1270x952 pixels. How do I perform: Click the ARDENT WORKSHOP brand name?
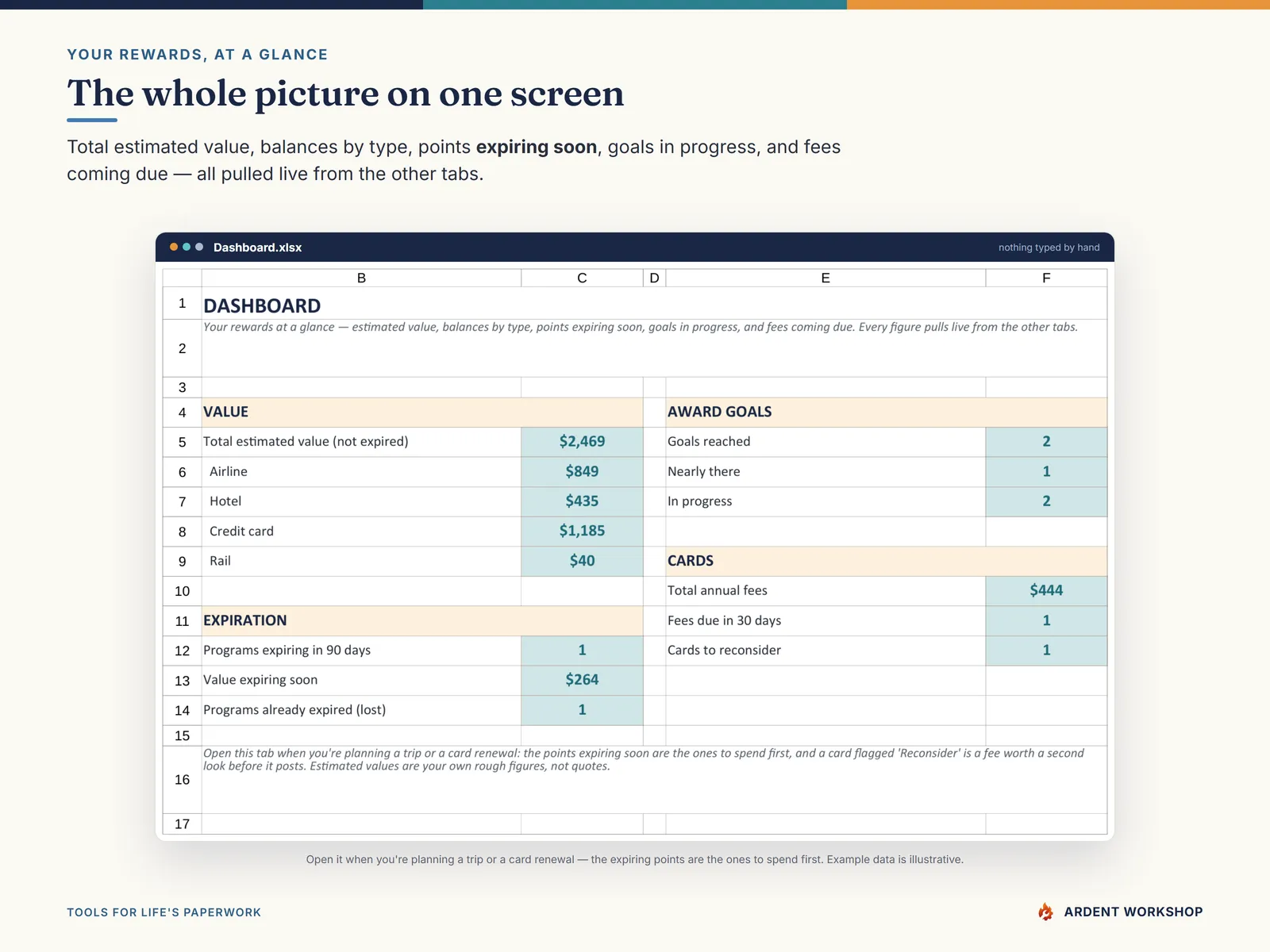pyautogui.click(x=1133, y=912)
